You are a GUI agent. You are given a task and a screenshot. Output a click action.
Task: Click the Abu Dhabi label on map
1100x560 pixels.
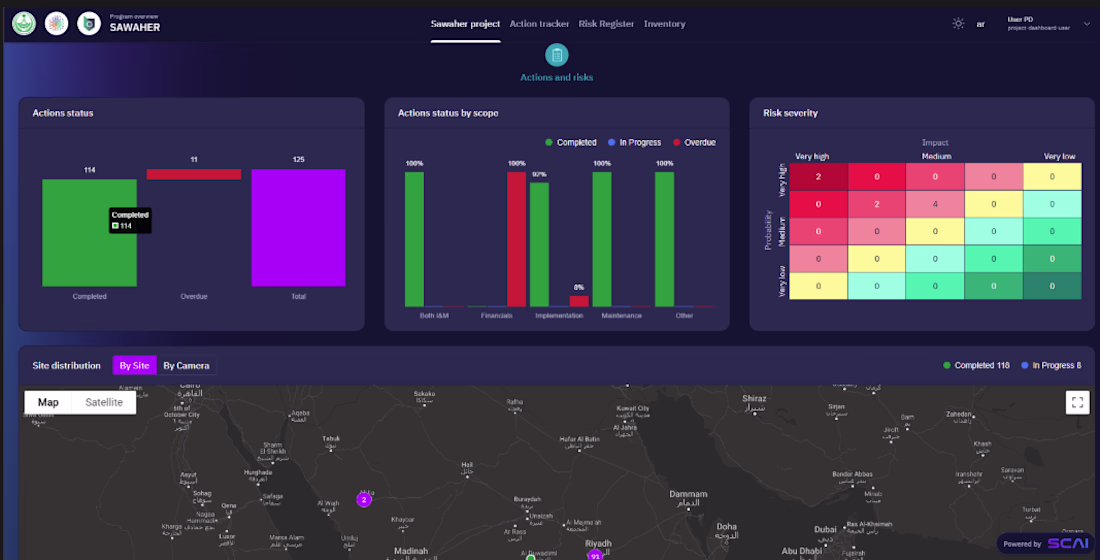802,552
